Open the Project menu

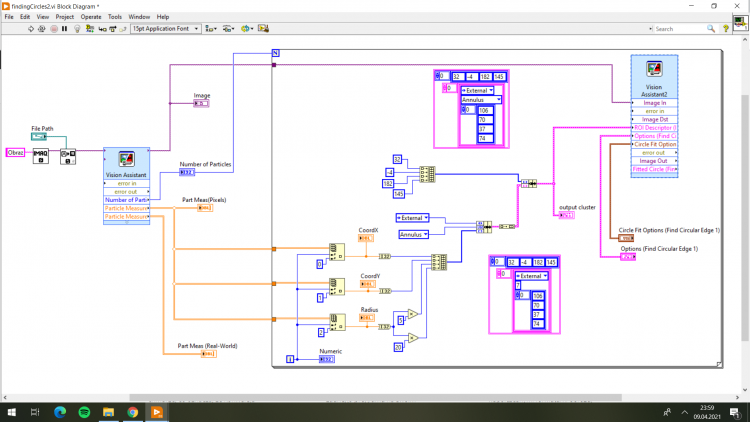(x=65, y=17)
